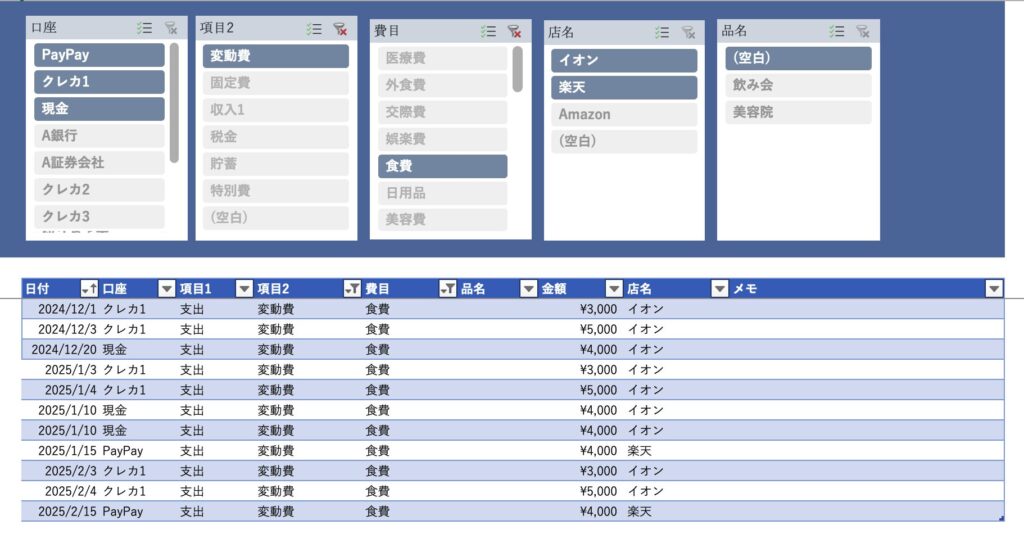Viewport: 1024px width, 543px height.
Task: Clear filter on 項目2 slicer
Action: click(x=341, y=29)
